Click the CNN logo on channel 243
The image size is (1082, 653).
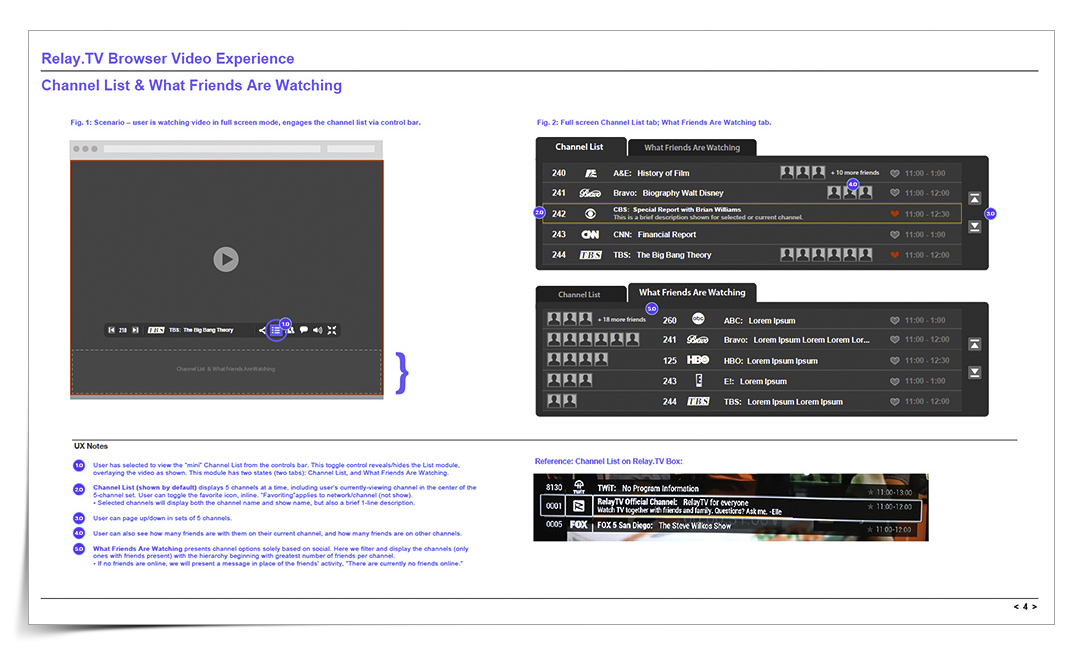(x=590, y=235)
